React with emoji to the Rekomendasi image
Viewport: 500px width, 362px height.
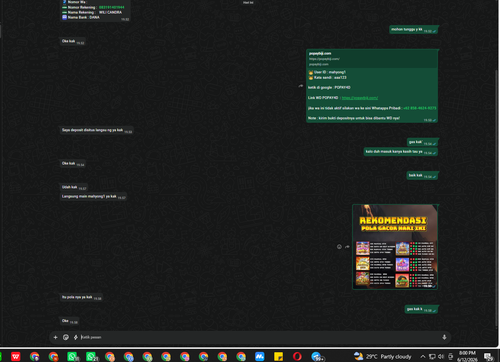pos(339,247)
